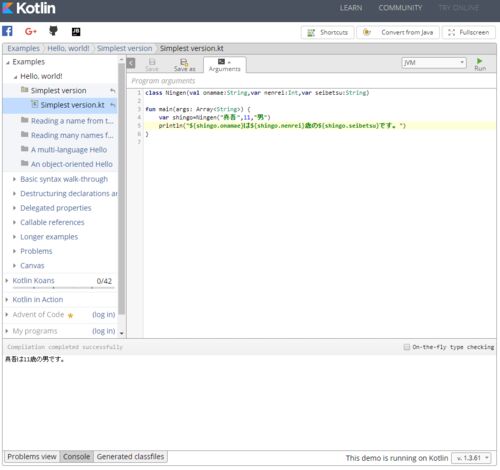Click Examples breadcrumb
Image resolution: width=500 pixels, height=470 pixels.
23,48
